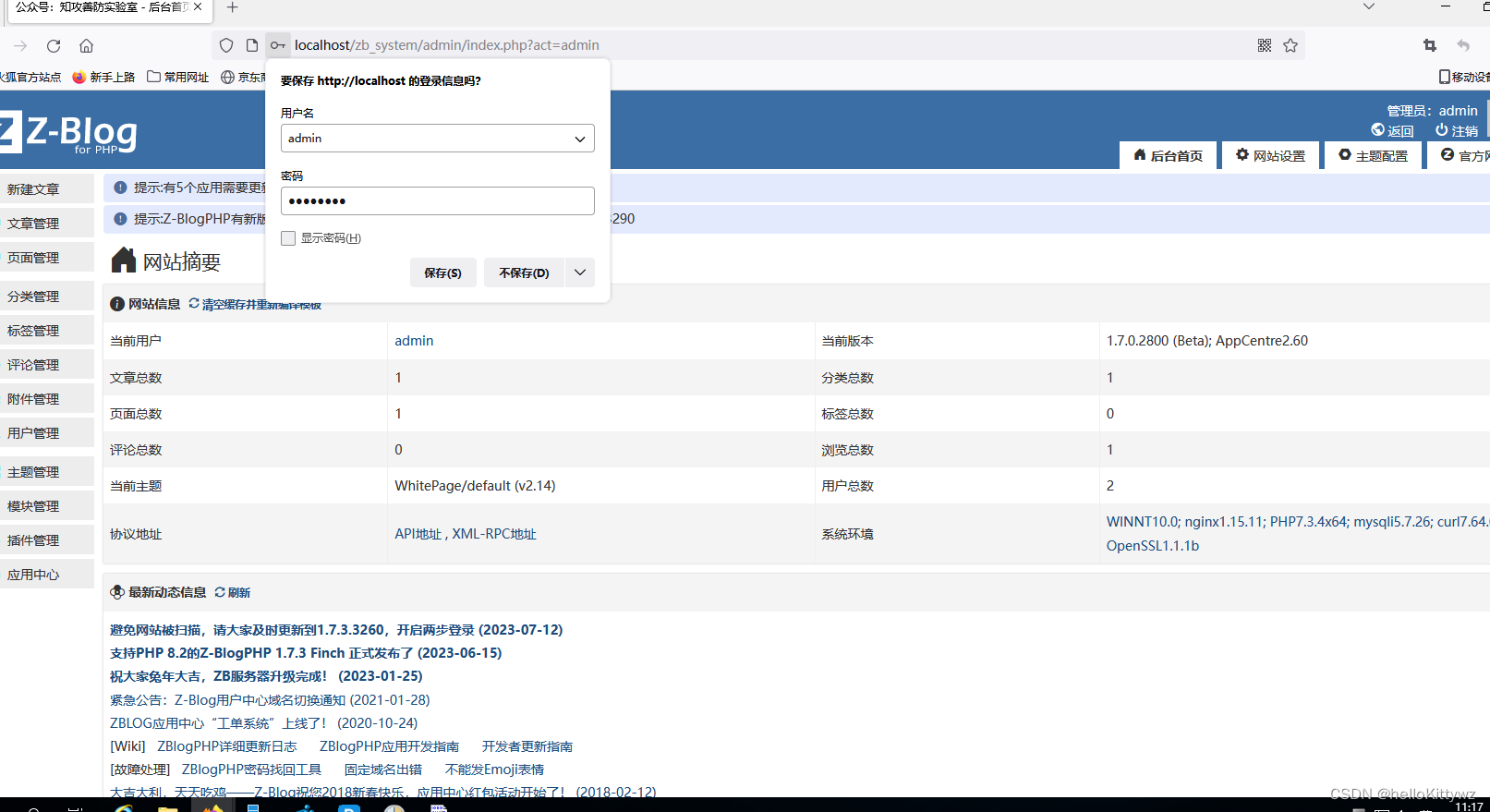Open 标签管理 in the sidebar
Viewport: 1490px width, 812px height.
click(47, 330)
